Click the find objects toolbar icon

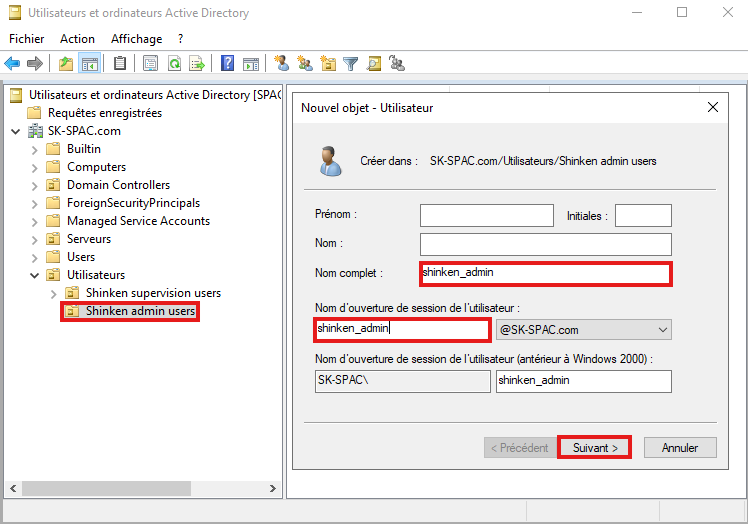point(374,63)
